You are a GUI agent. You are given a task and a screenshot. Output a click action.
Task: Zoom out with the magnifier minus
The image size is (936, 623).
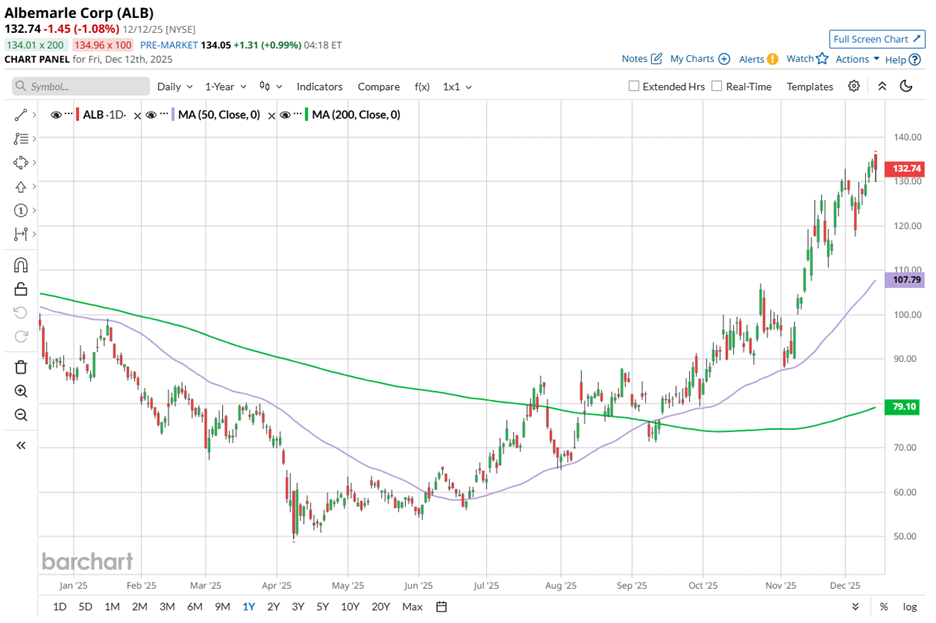tap(21, 415)
